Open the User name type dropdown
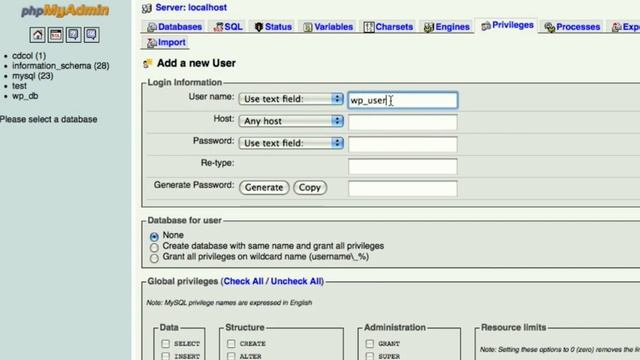 tap(291, 99)
